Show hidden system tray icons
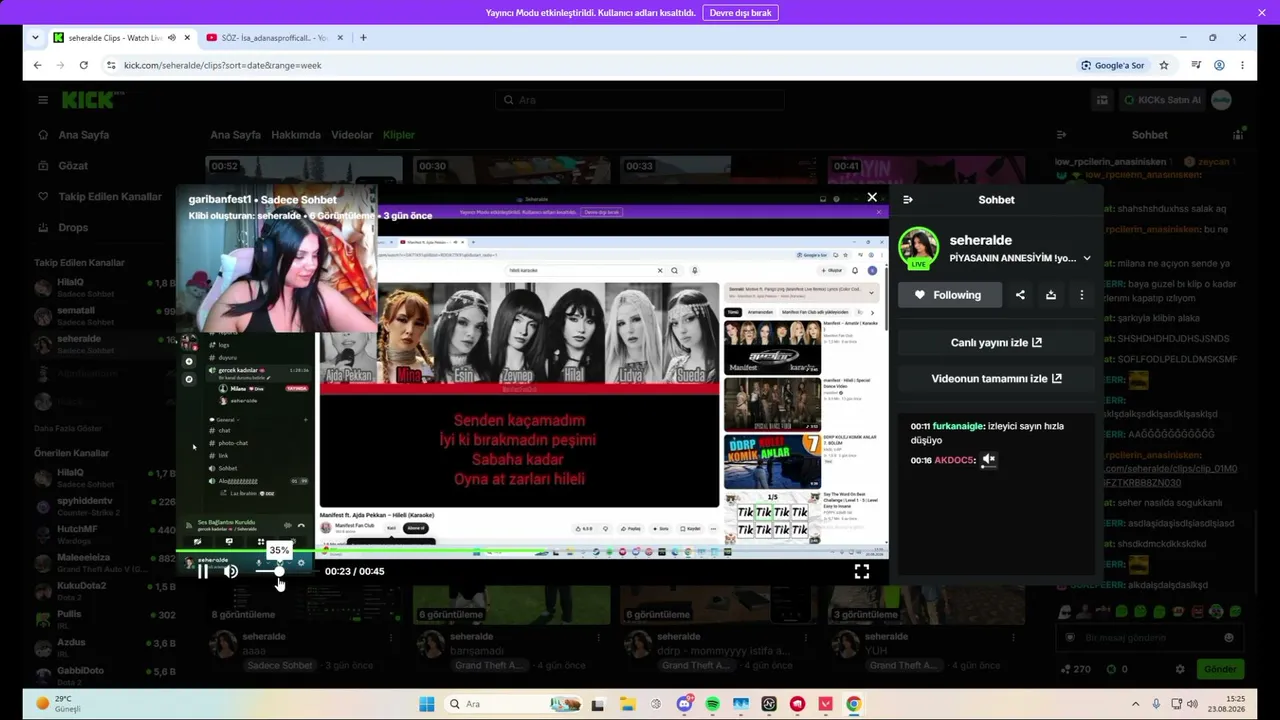This screenshot has width=1280, height=720. 1136,704
